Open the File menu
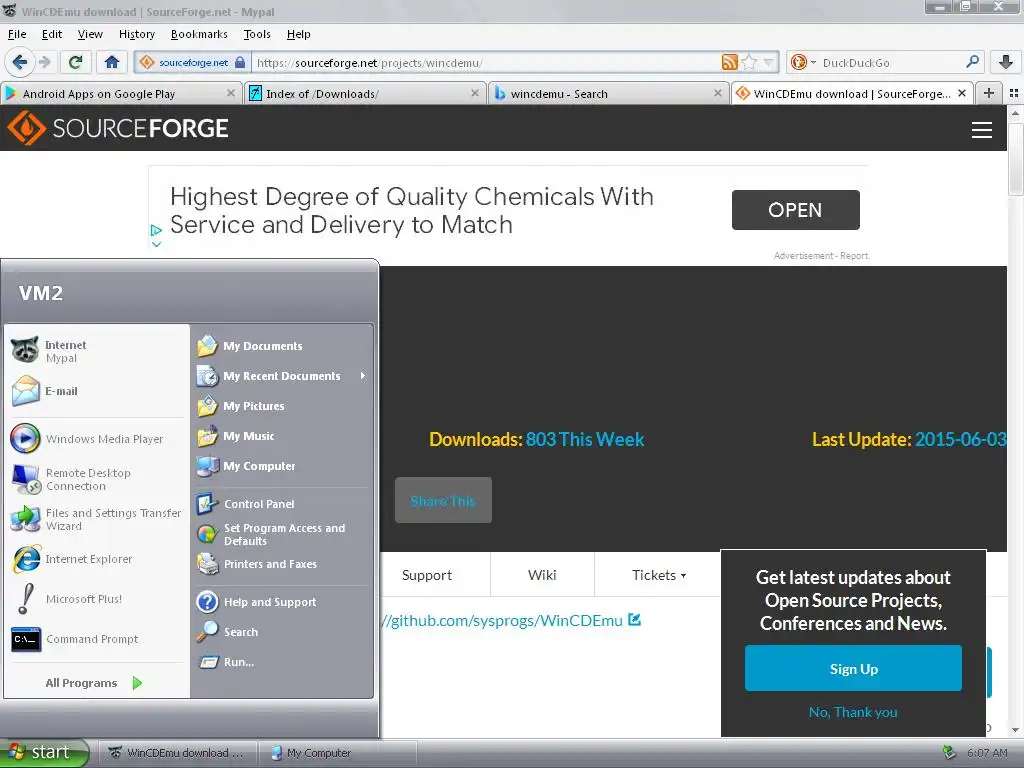Screen dimensions: 1024x768 [x=17, y=34]
